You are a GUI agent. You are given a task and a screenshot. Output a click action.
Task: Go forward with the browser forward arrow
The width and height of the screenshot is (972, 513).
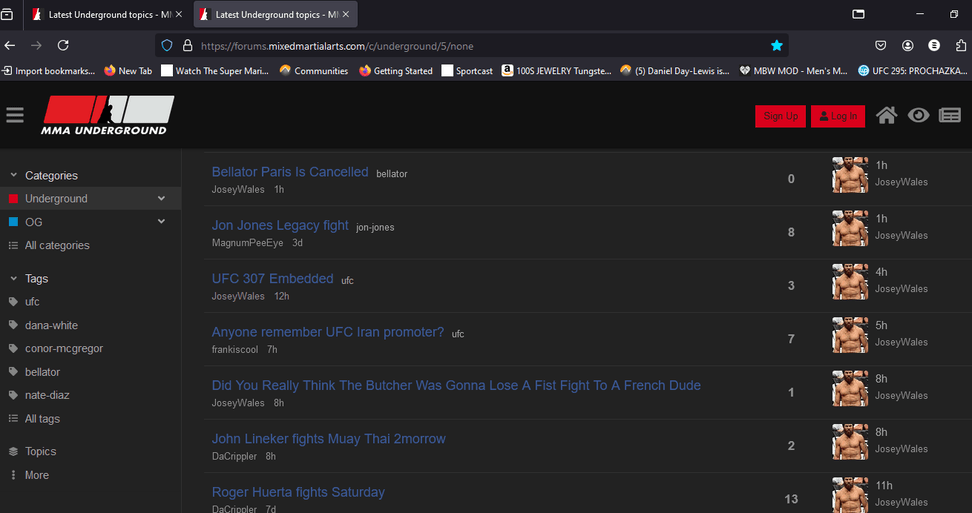click(x=36, y=45)
